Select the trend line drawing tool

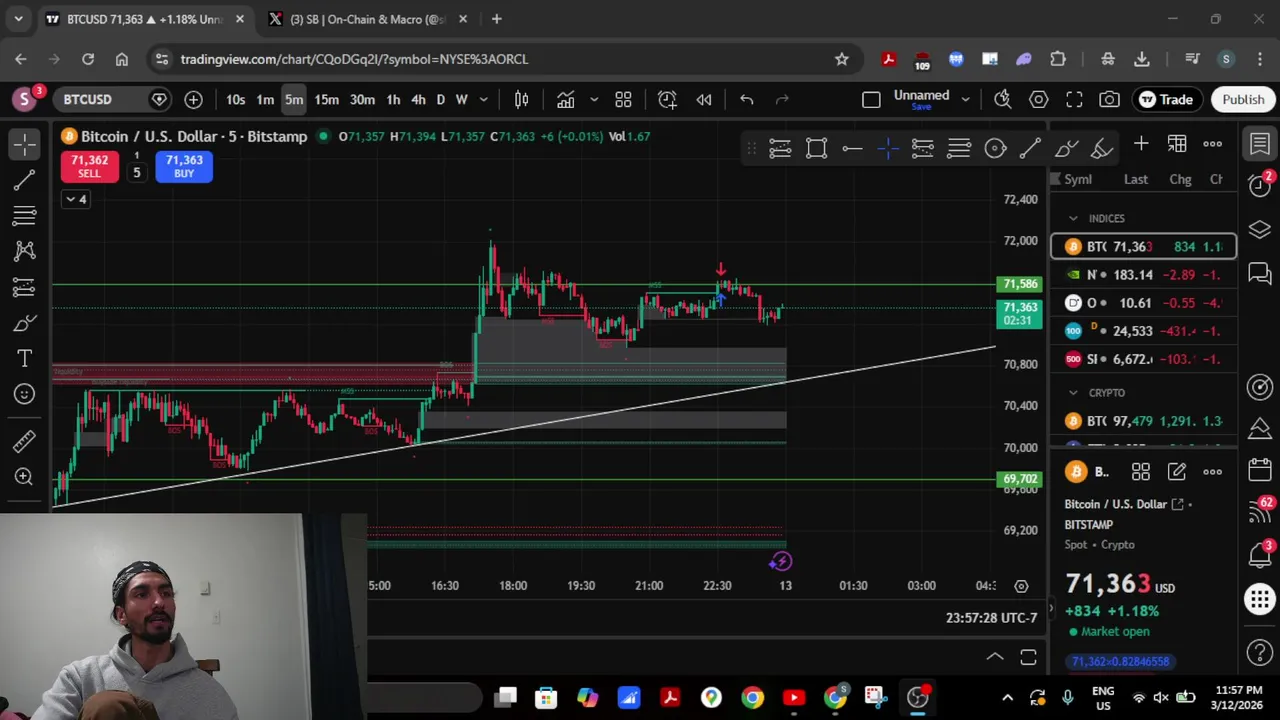(x=24, y=181)
